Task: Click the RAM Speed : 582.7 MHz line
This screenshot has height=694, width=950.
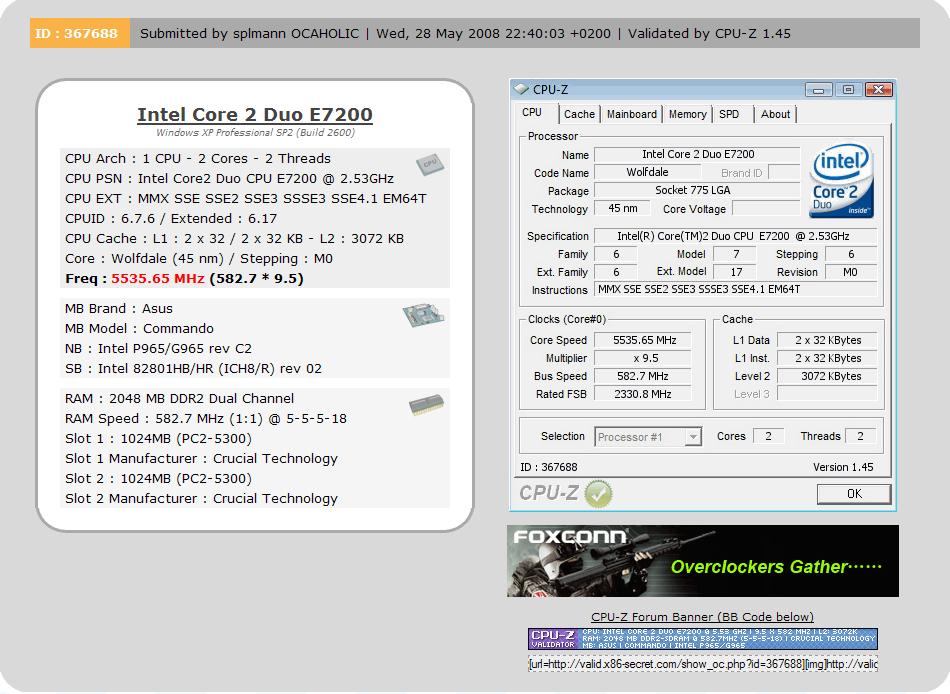Action: 206,419
